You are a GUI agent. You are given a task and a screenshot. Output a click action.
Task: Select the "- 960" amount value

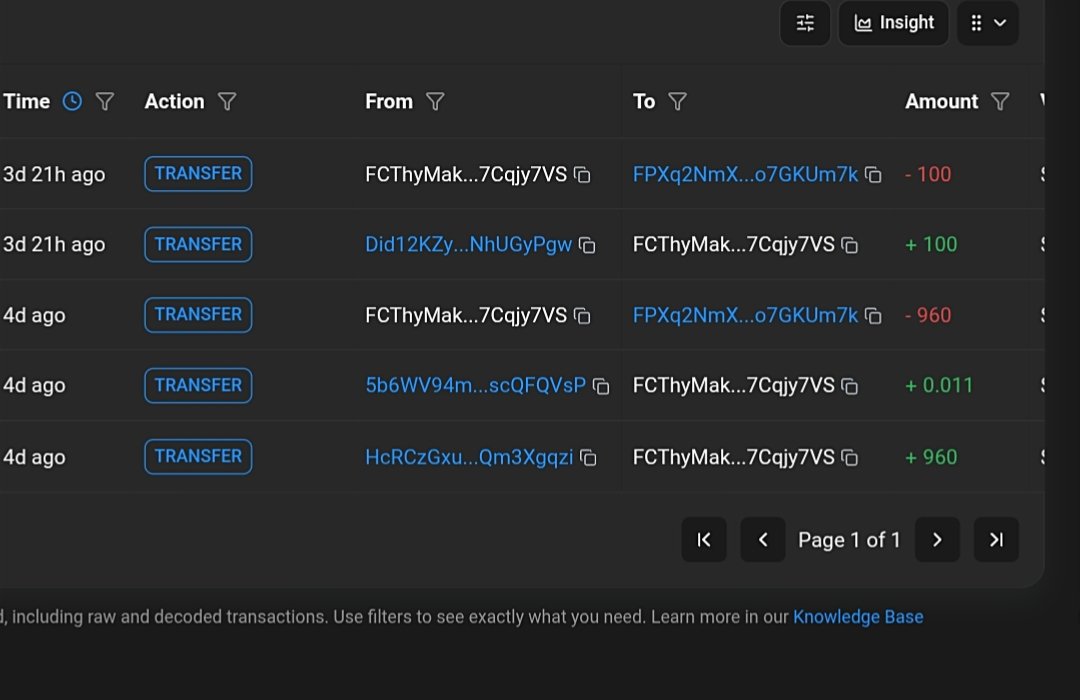tap(928, 316)
